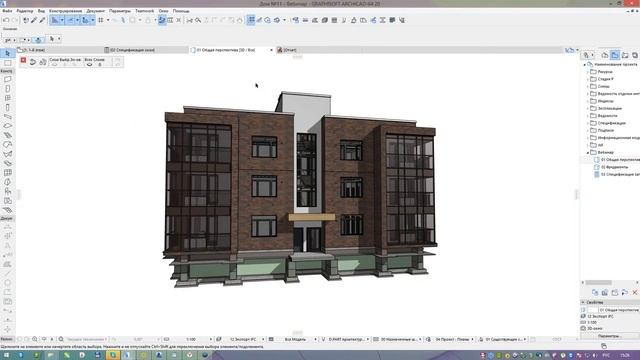Select the Arrow tool in toolbox
The width and height of the screenshot is (640, 360).
(7, 53)
